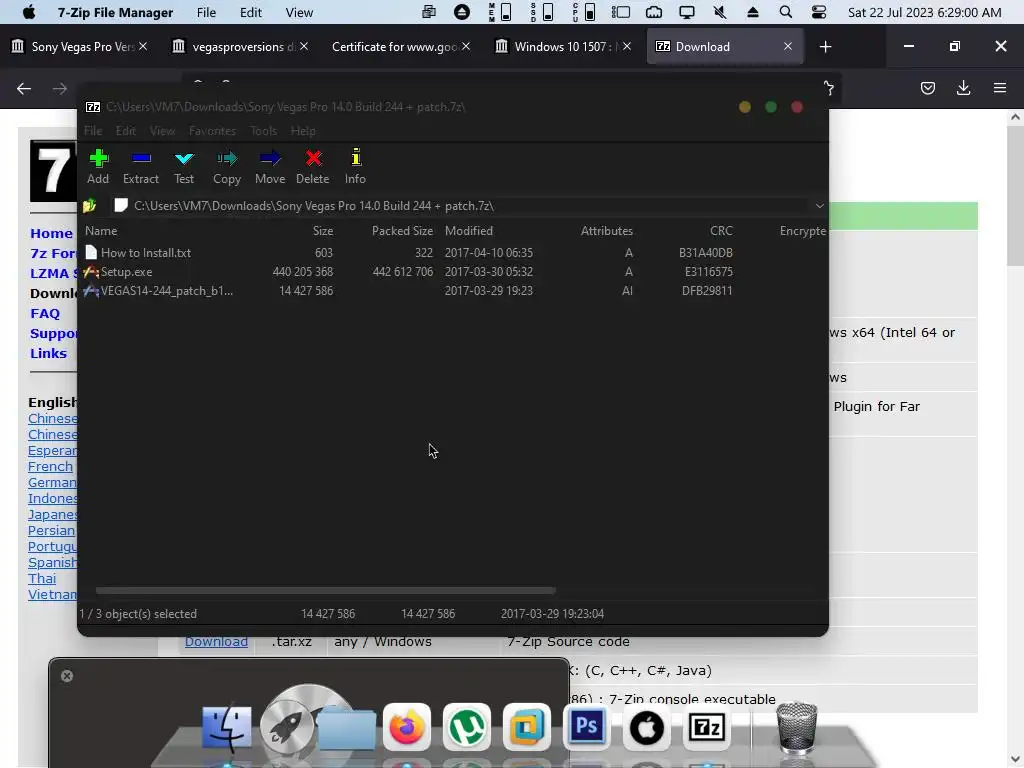Select the VEGAS14-244_patch file row
The width and height of the screenshot is (1024, 768).
(x=158, y=291)
